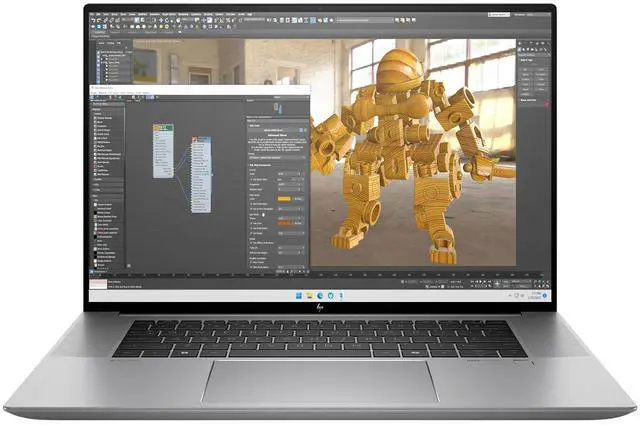Click the Box button under Object Type

click(x=525, y=69)
